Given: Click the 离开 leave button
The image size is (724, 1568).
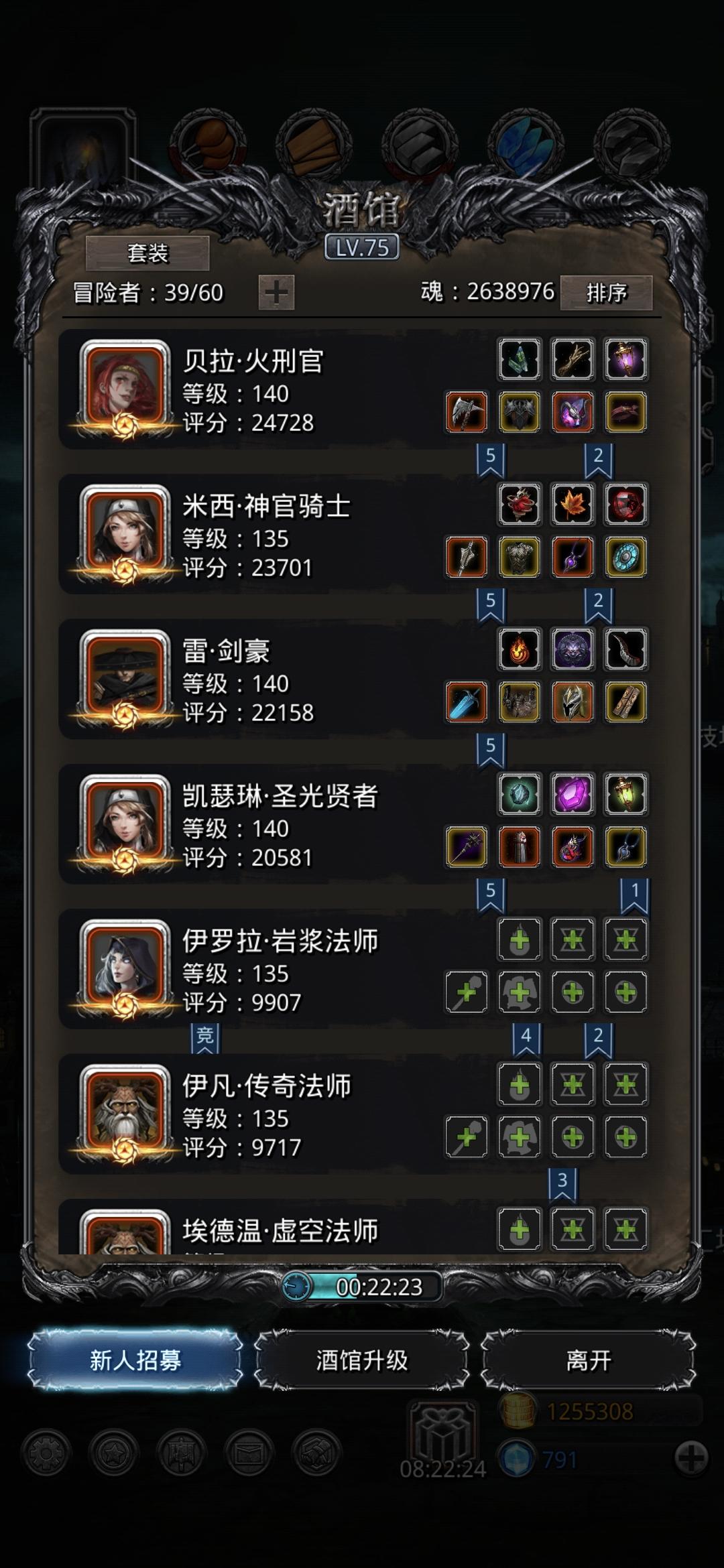Looking at the screenshot, I should 588,1360.
